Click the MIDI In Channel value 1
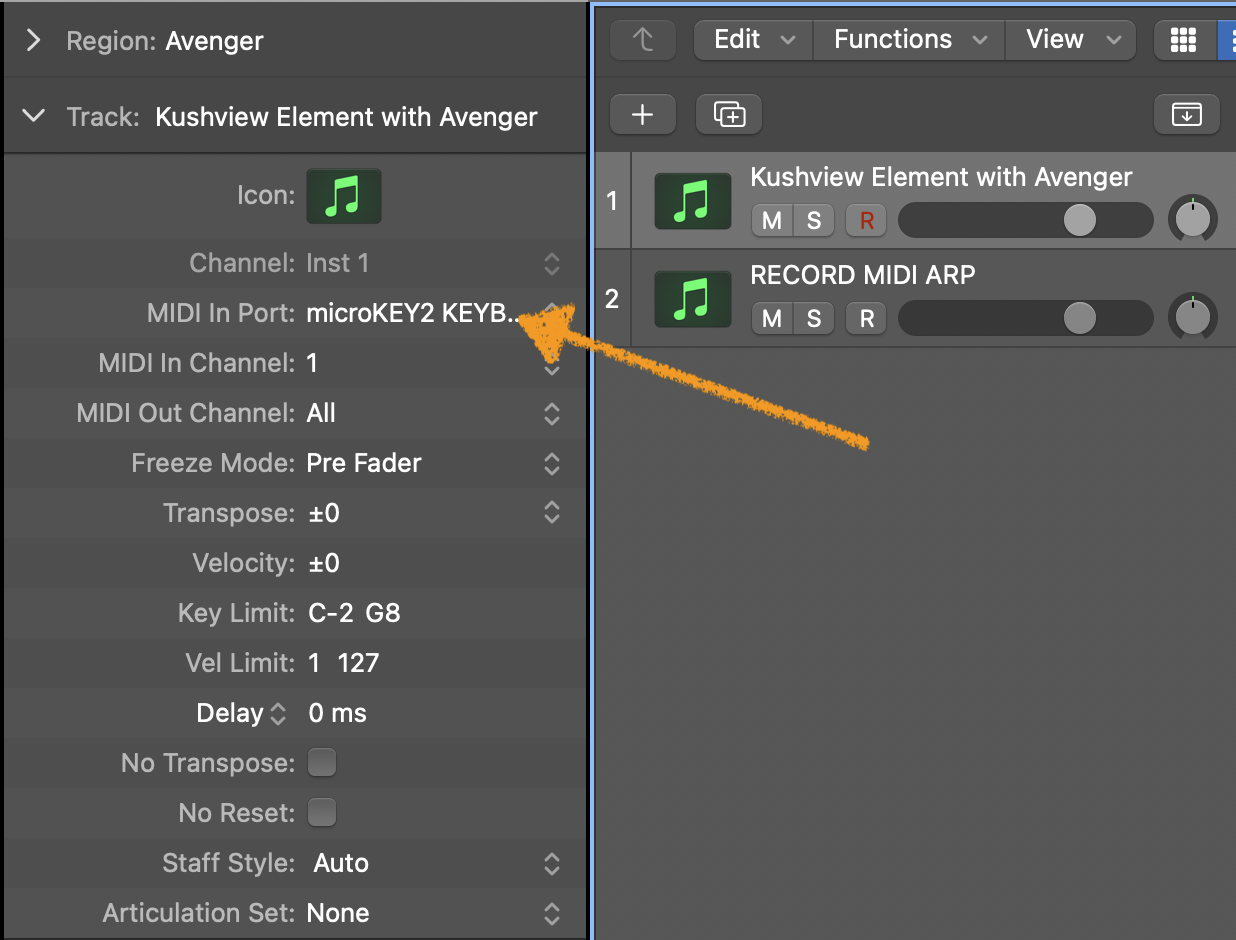Image resolution: width=1236 pixels, height=940 pixels. 312,363
